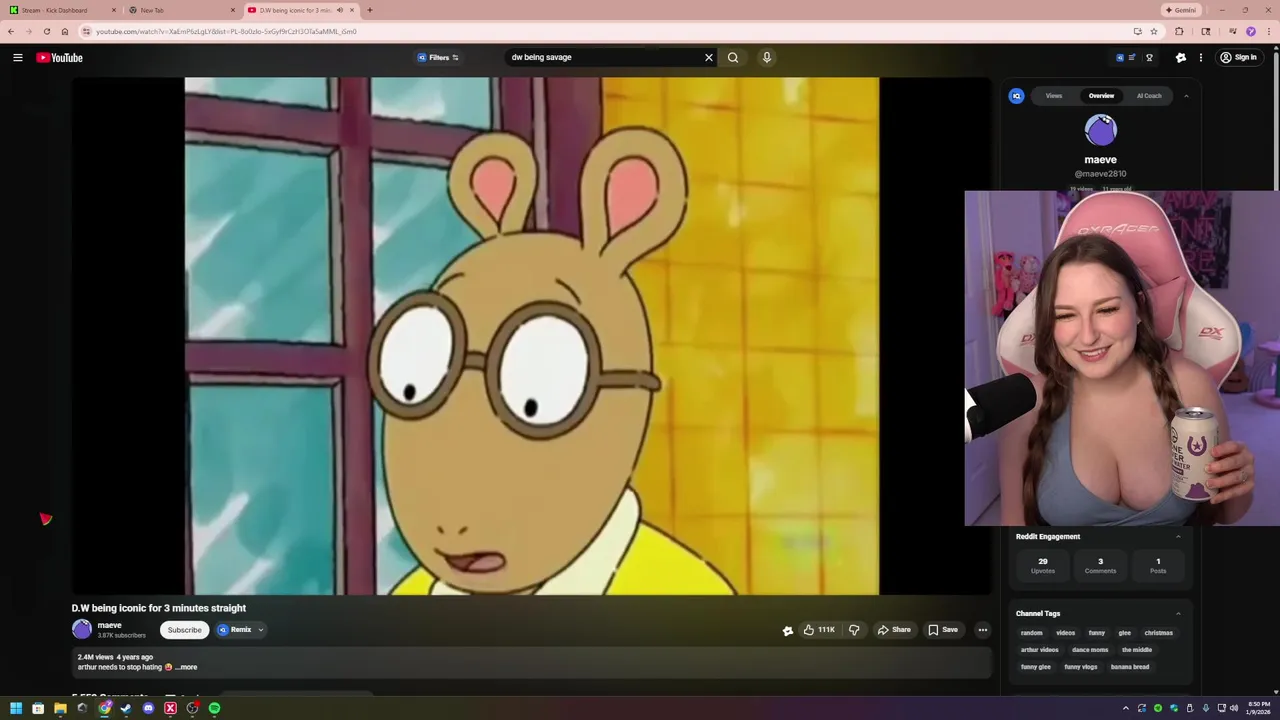Collapse the Reddit Engagement section

[1178, 537]
